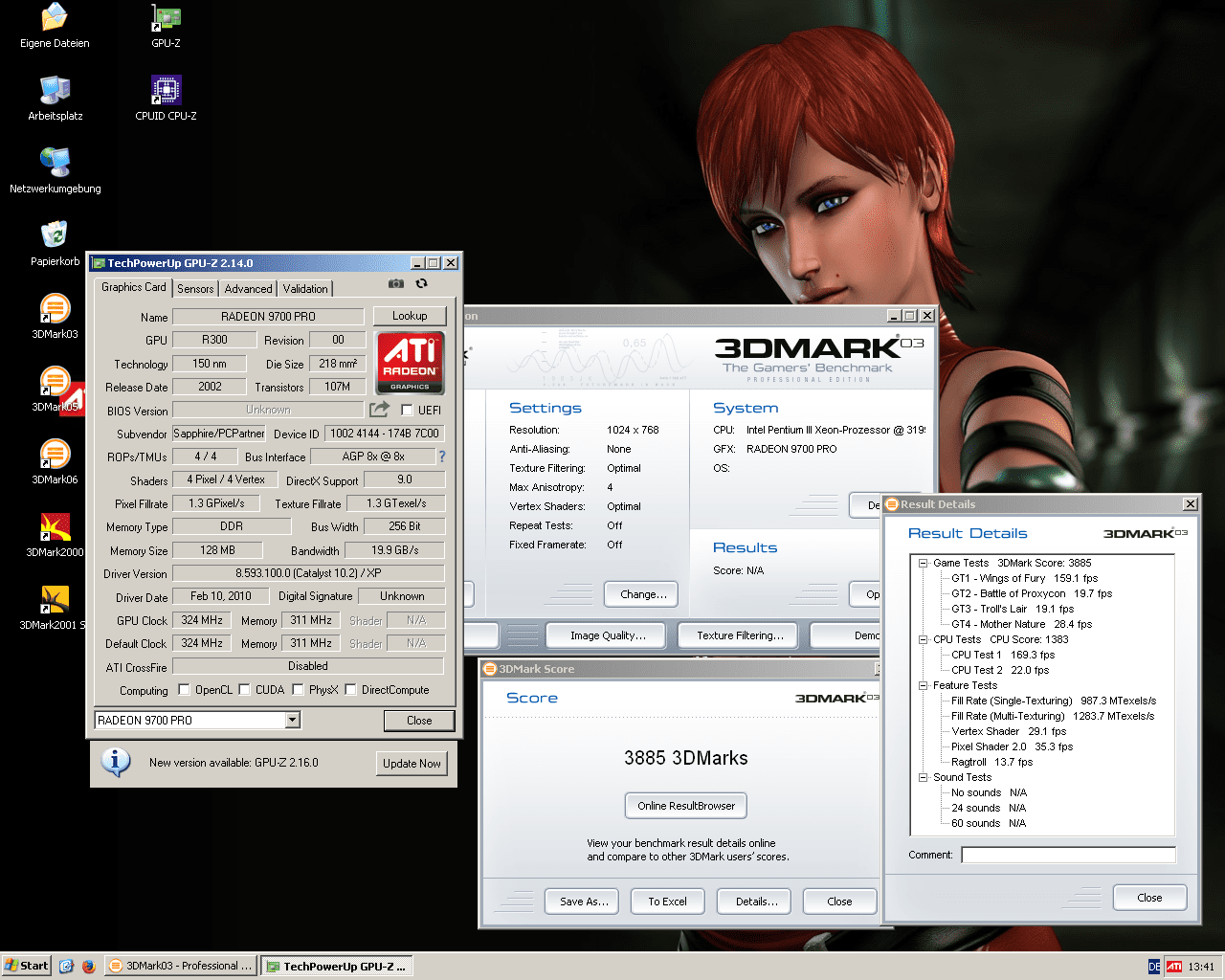This screenshot has height=980, width=1225.
Task: Click the Internet Explorer quick launch icon
Action: (66, 967)
